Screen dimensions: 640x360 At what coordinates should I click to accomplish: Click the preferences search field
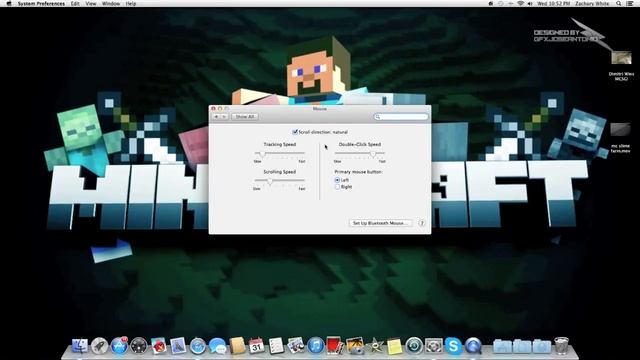coord(401,117)
